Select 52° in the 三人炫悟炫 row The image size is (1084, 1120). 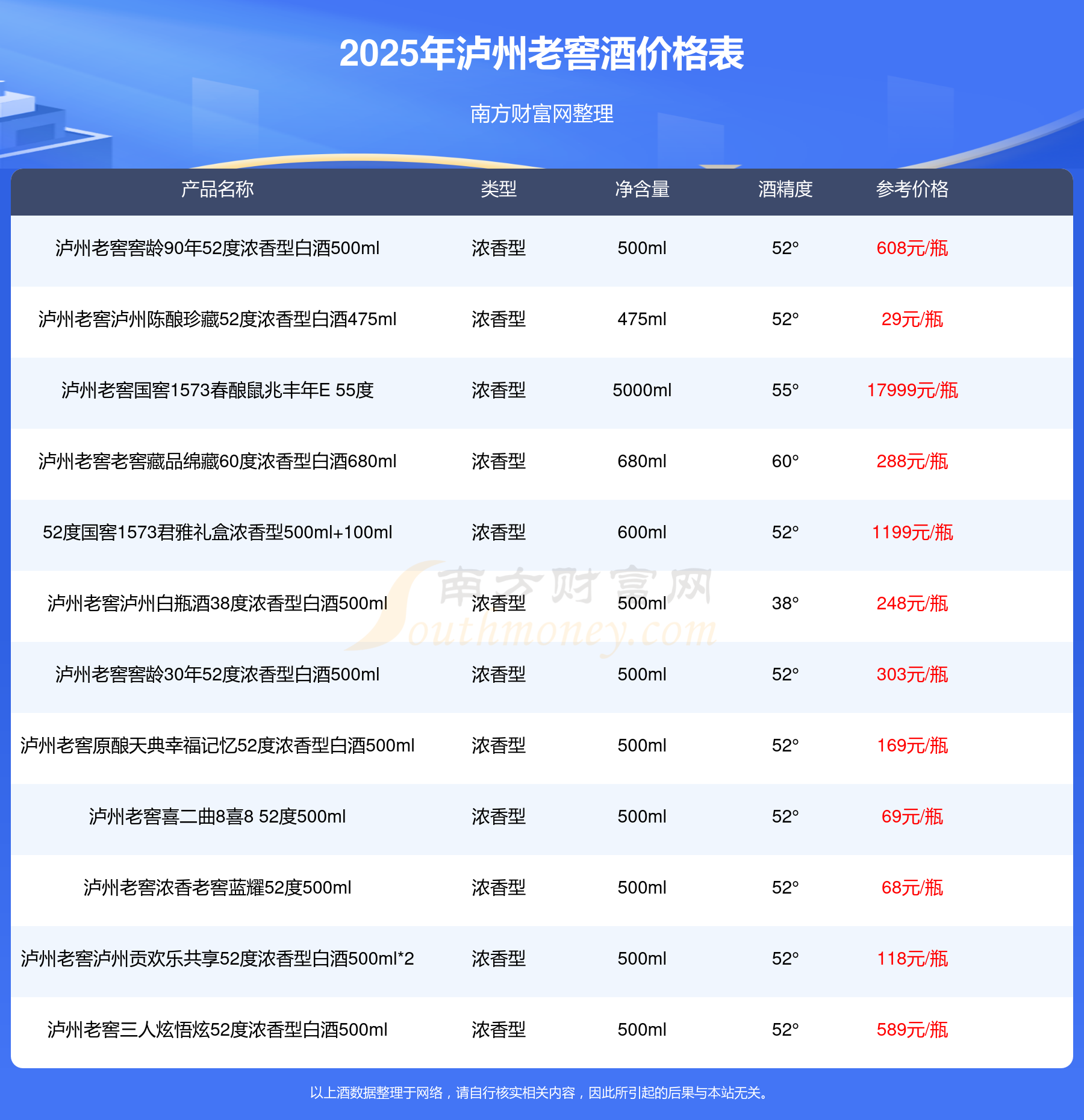coord(785,1030)
